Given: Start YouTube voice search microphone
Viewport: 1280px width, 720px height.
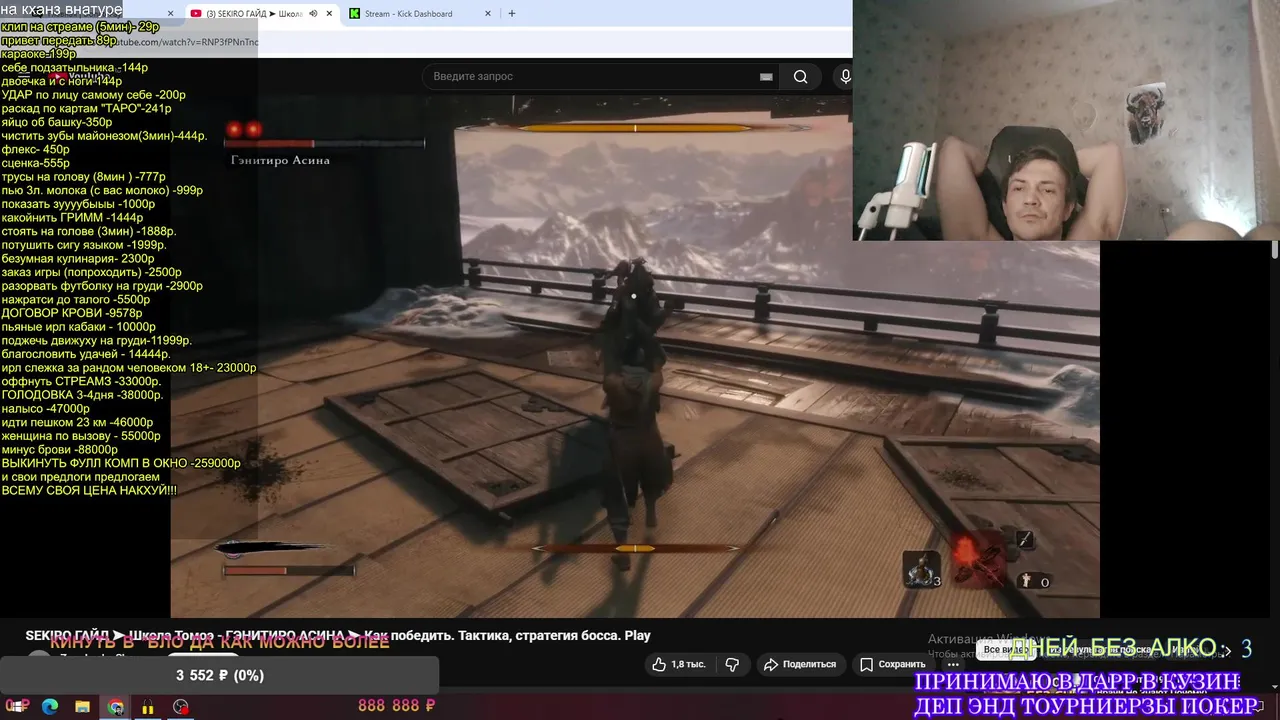Looking at the screenshot, I should pyautogui.click(x=845, y=77).
